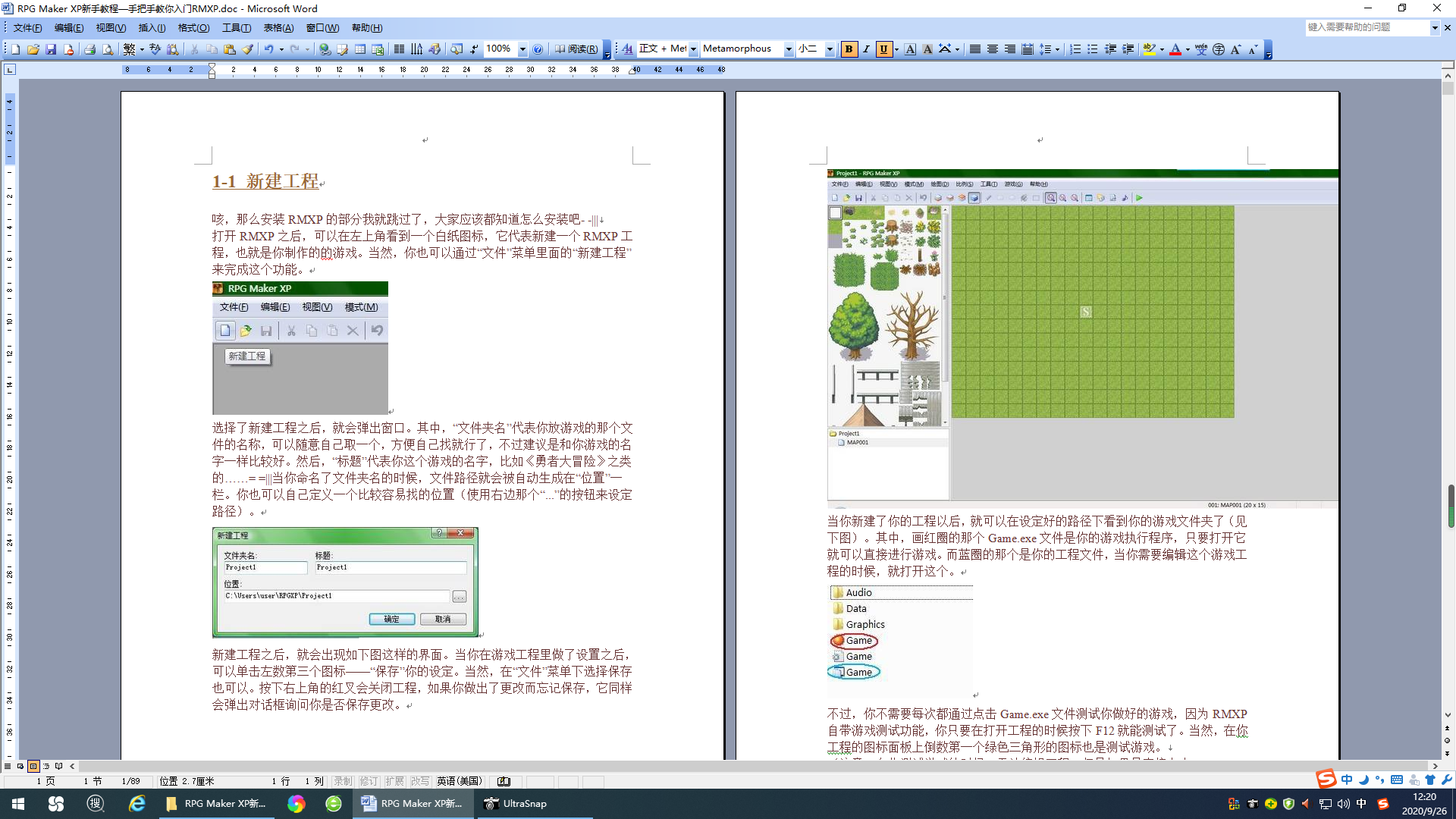
Task: Click the 修订 status bar indicator
Action: (369, 781)
